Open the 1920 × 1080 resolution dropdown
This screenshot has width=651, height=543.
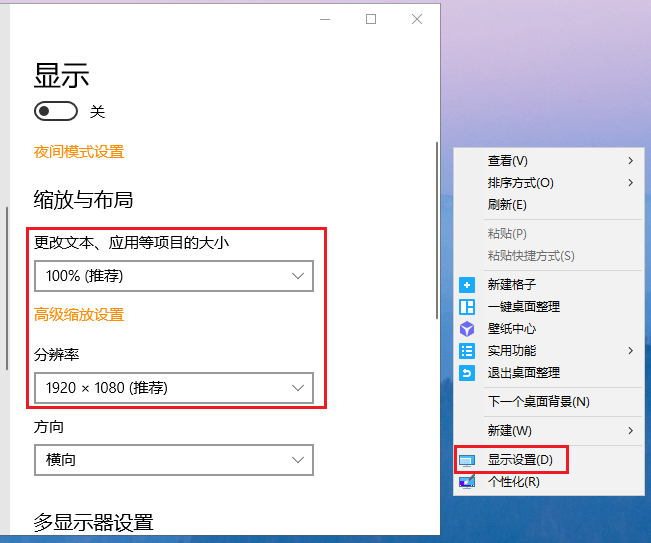[173, 387]
